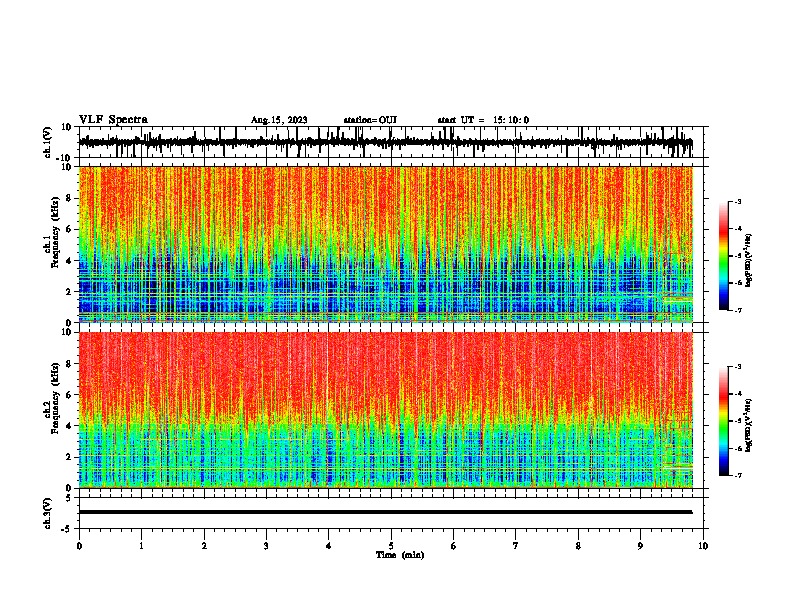Select the date 'Aug.15, 2023' header
Screen dimensions: 792x612
pyautogui.click(x=279, y=120)
